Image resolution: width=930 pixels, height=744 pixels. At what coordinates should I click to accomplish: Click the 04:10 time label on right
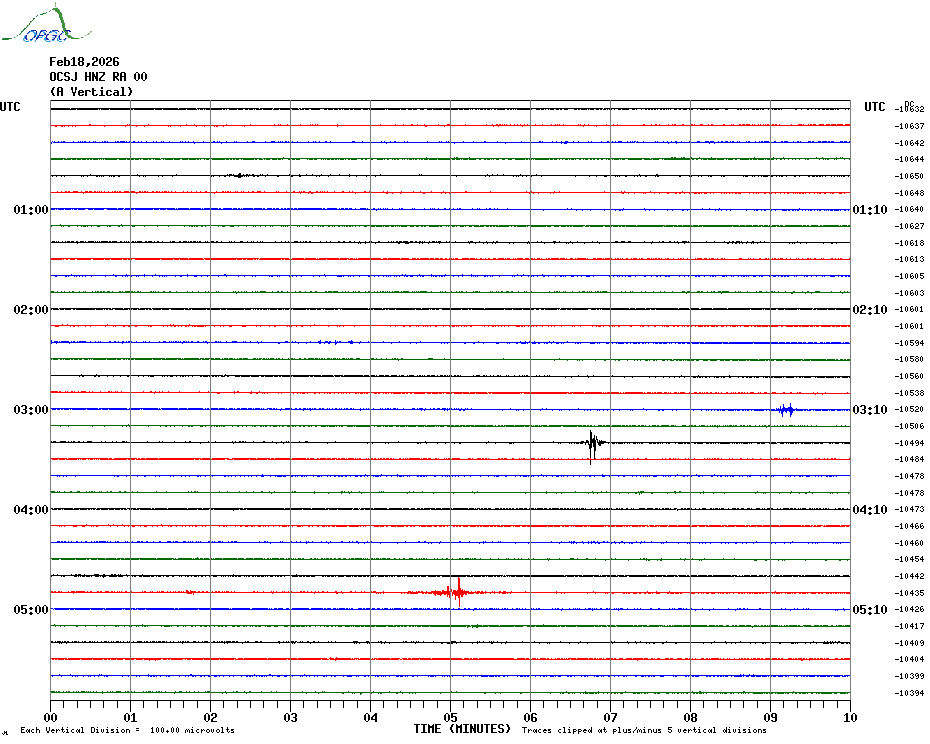tap(869, 510)
